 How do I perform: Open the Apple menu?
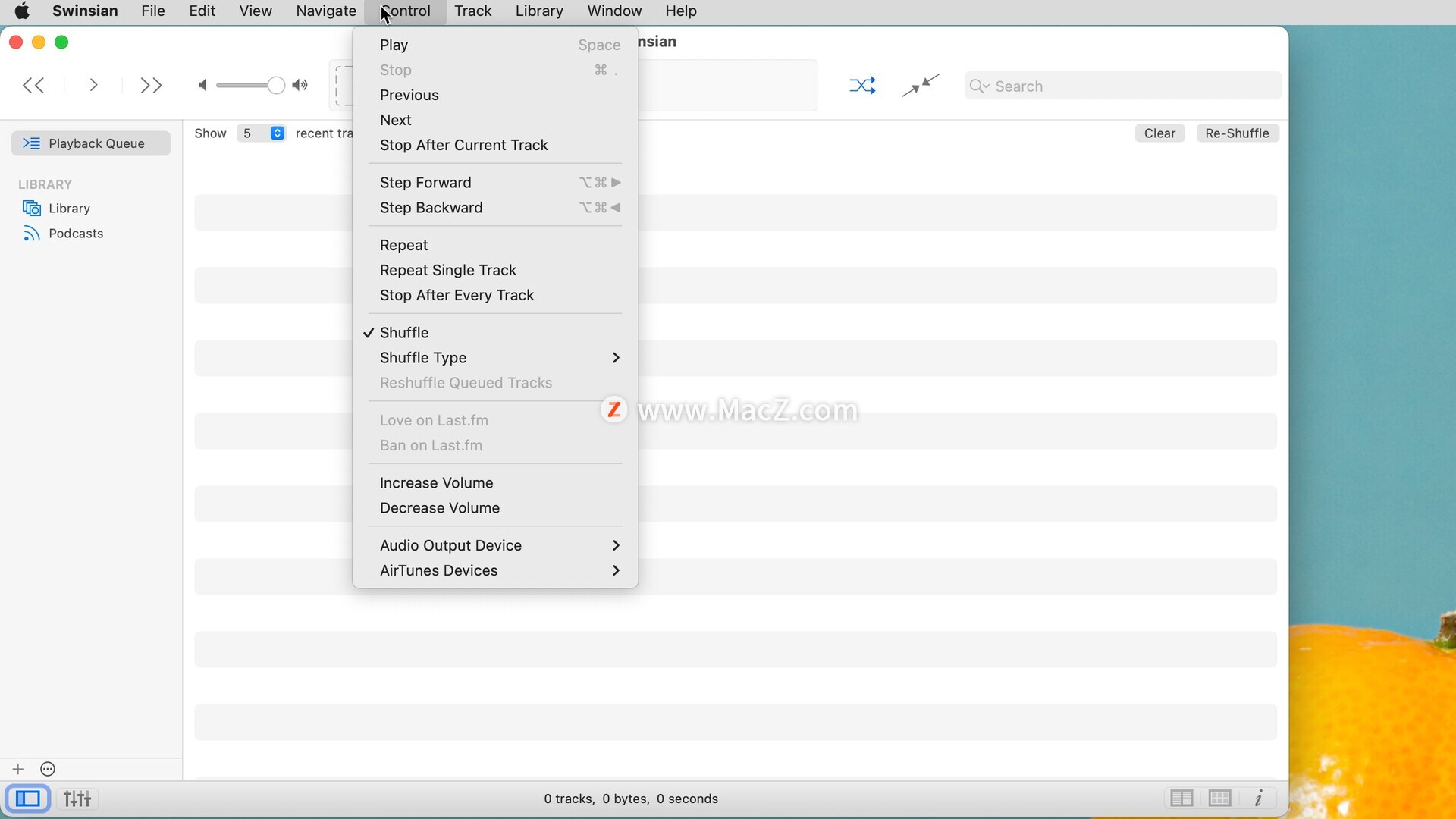pyautogui.click(x=23, y=11)
